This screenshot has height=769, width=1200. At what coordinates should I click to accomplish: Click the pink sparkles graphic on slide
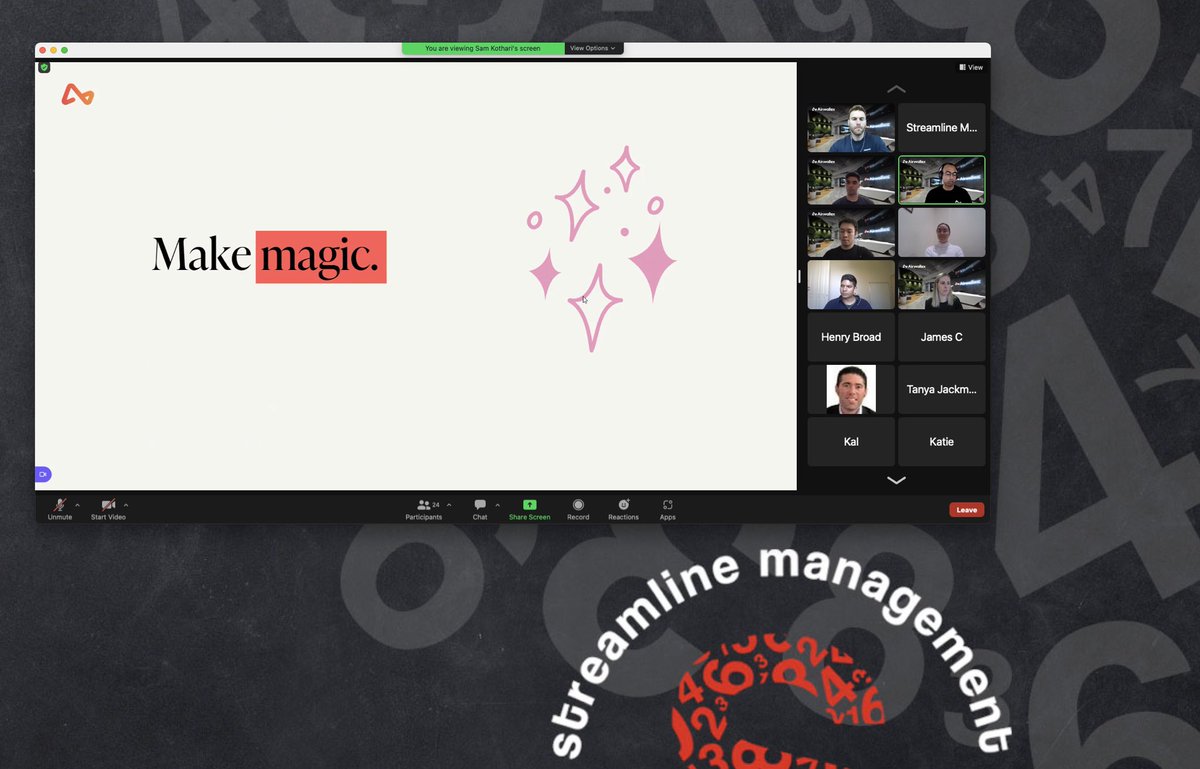[602, 248]
